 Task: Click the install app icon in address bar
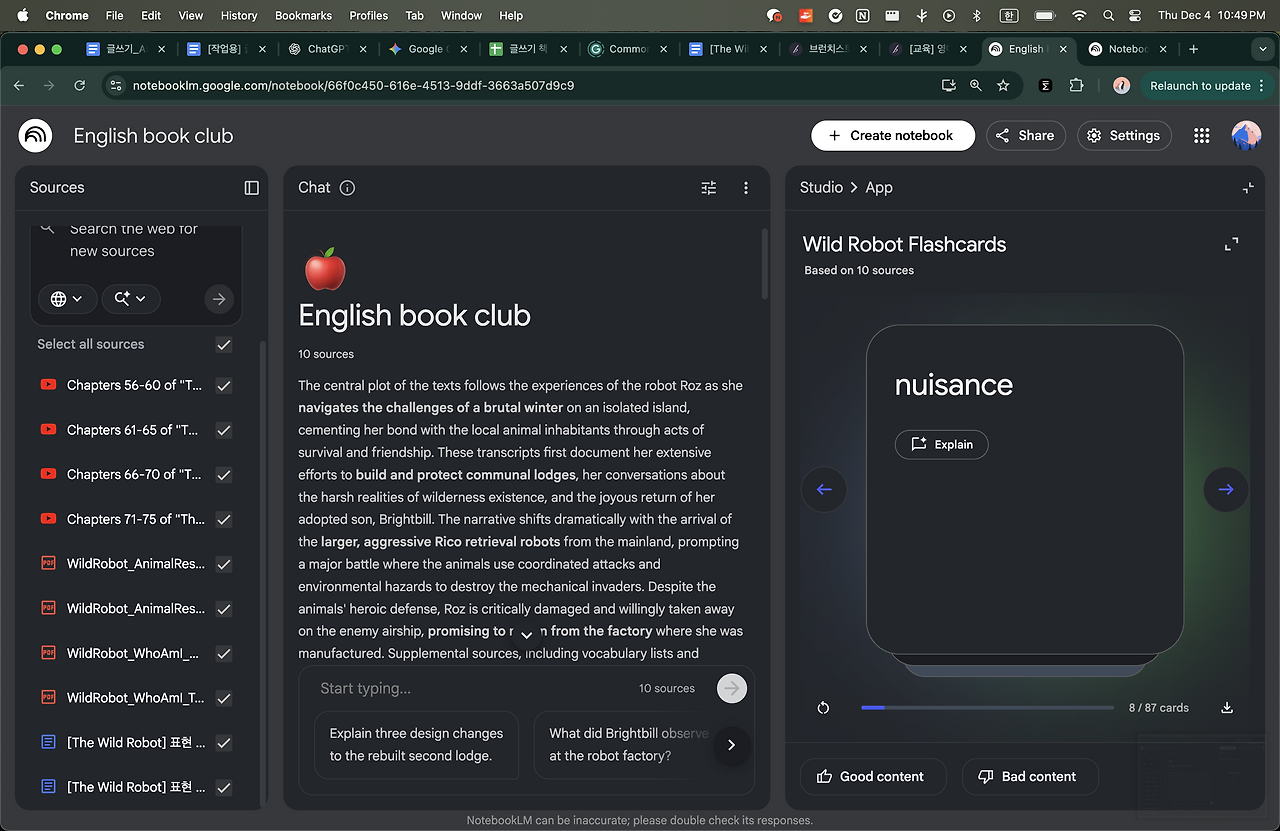pyautogui.click(x=949, y=86)
